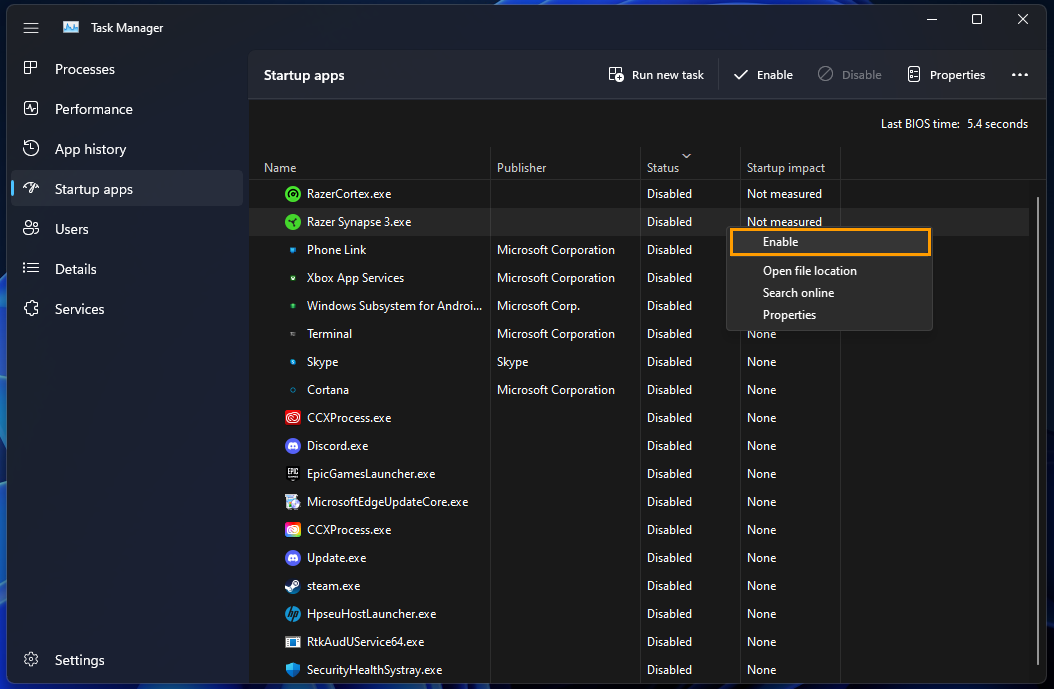This screenshot has width=1054, height=689.
Task: Choose Properties in the context menu
Action: pos(829,315)
